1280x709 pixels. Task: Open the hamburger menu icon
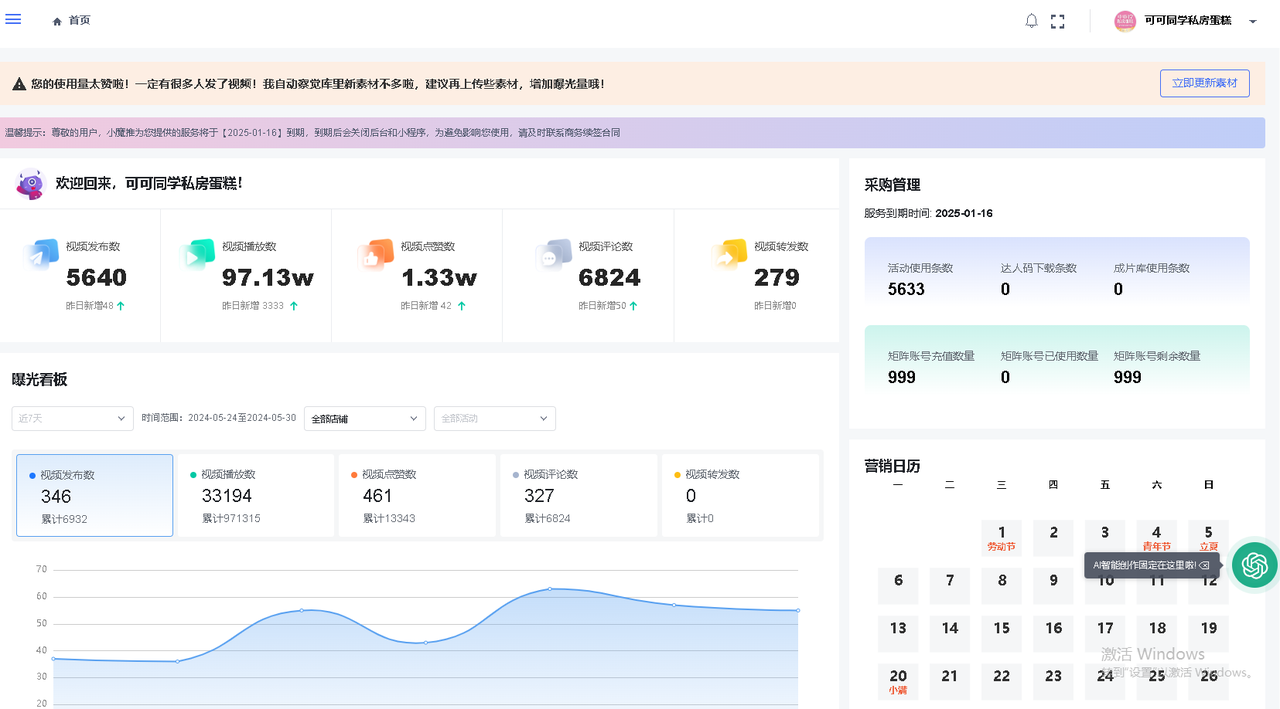tap(13, 20)
